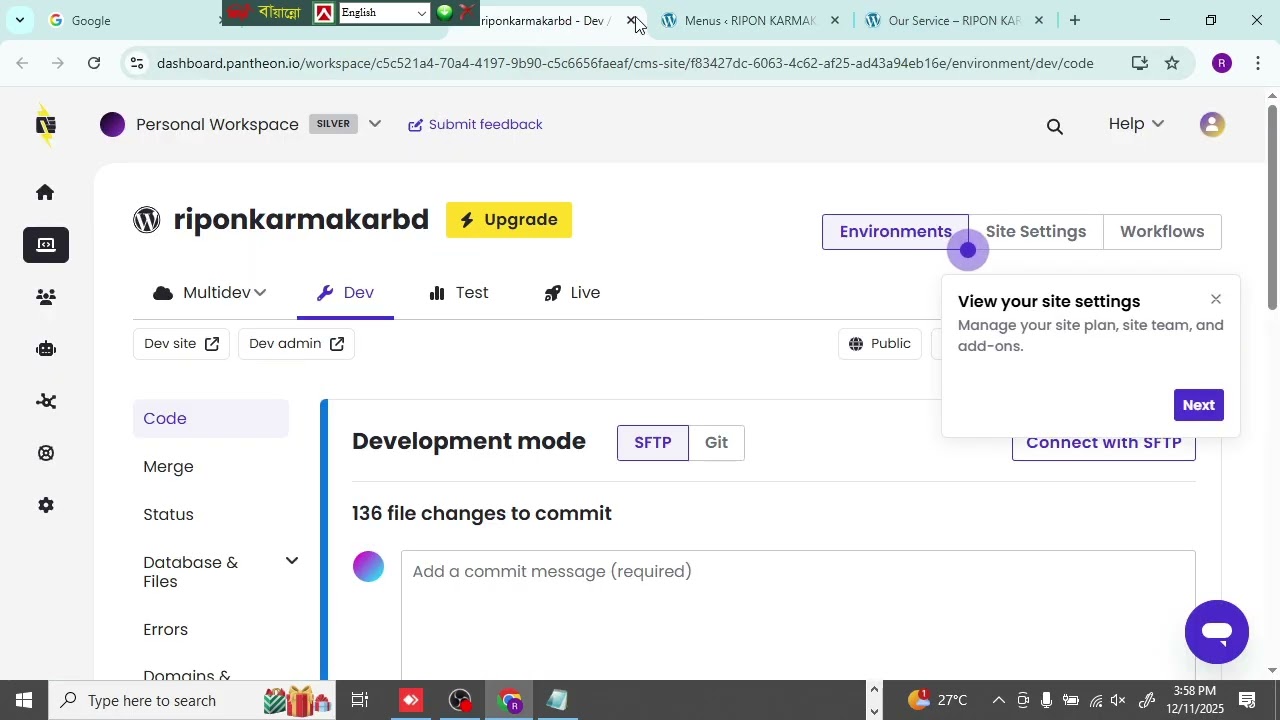Screen dimensions: 1280x720
Task: View site information icon in address bar
Action: click(138, 63)
